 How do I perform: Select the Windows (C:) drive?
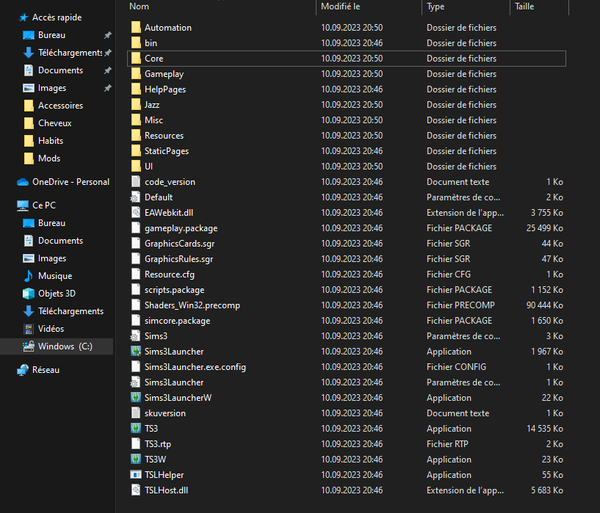click(65, 347)
